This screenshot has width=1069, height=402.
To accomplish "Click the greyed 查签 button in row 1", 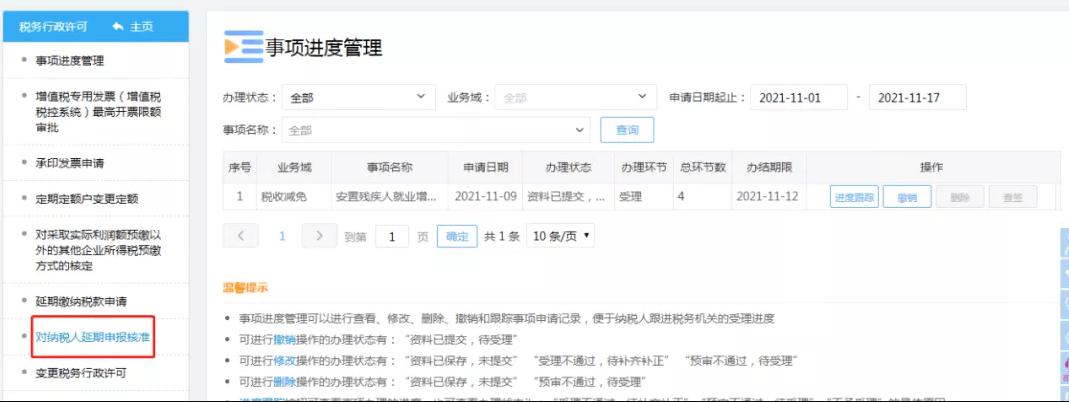I will (1013, 197).
